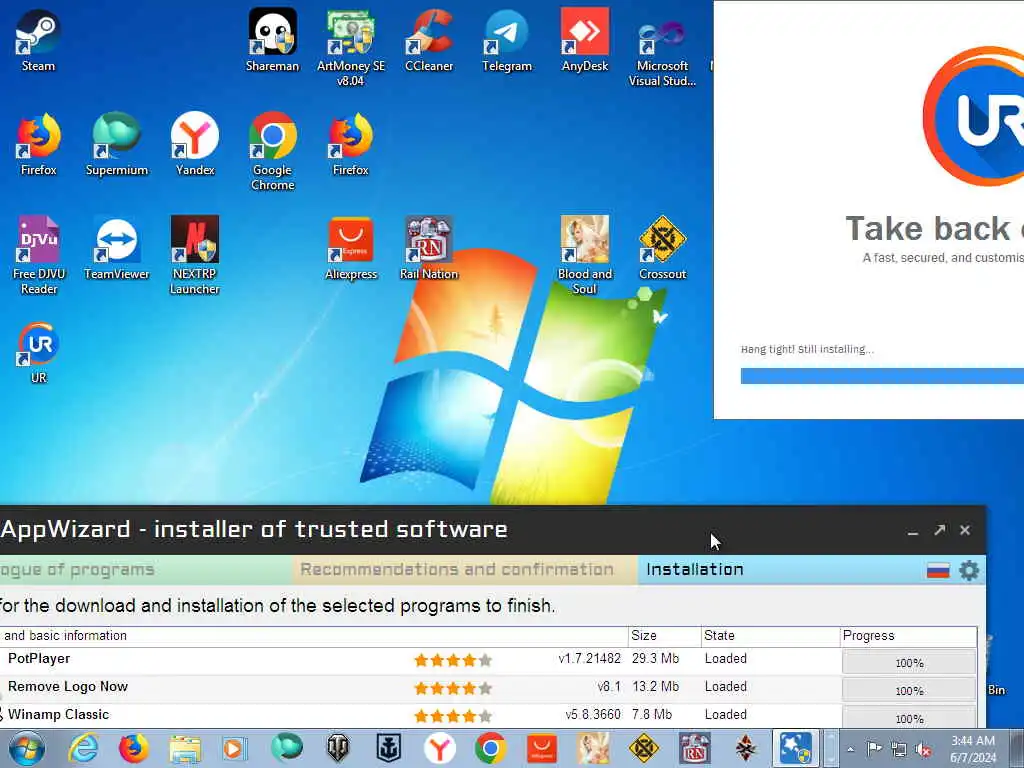Select the PotPlayer row

[x=488, y=660]
